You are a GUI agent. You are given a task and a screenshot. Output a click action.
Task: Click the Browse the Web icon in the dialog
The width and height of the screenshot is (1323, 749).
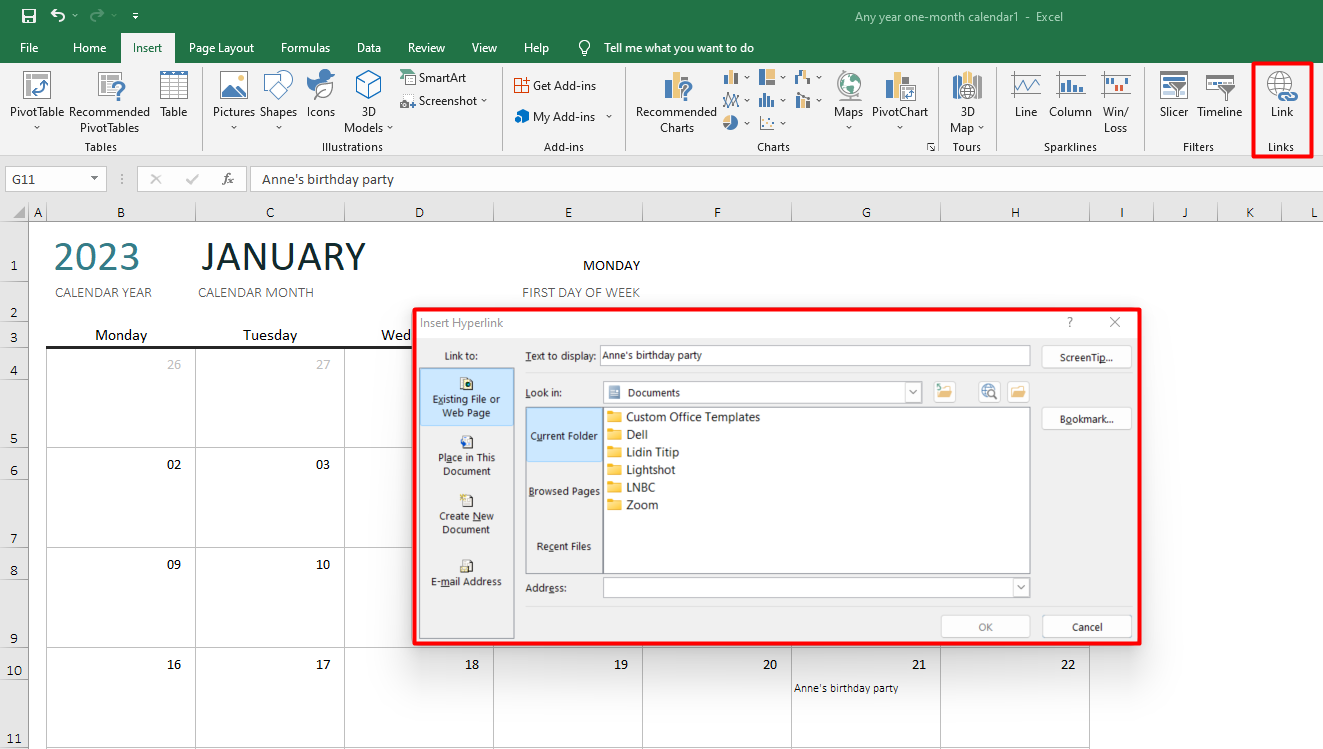pyautogui.click(x=989, y=393)
